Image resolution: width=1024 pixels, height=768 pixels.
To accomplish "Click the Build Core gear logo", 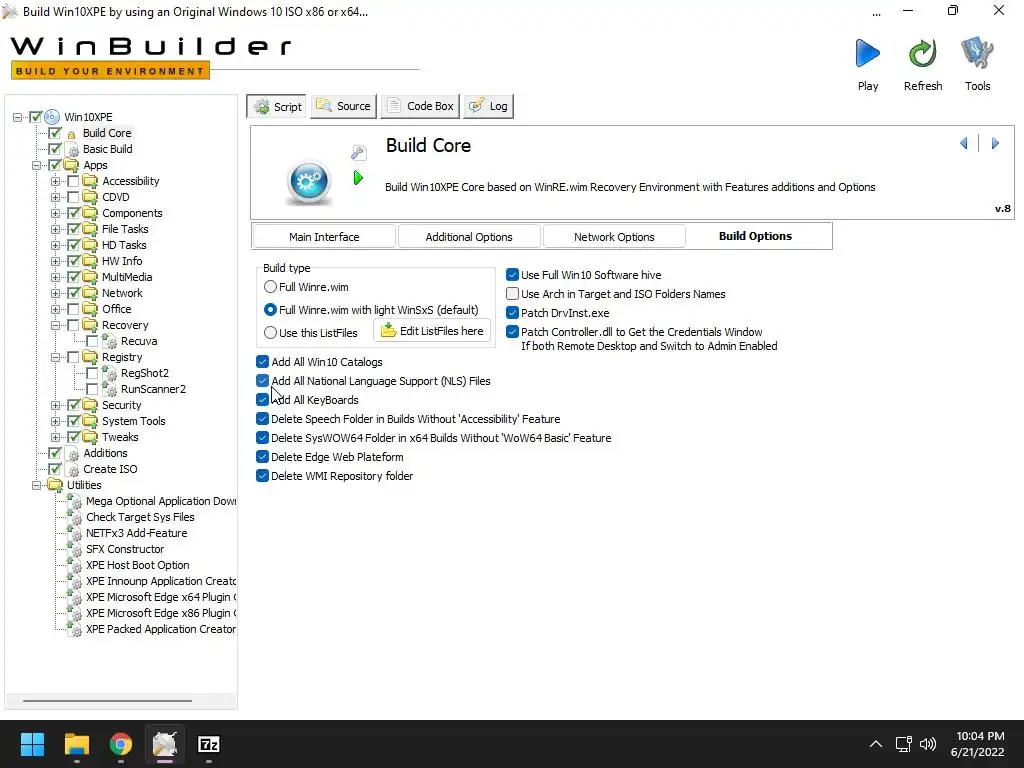I will (x=309, y=182).
